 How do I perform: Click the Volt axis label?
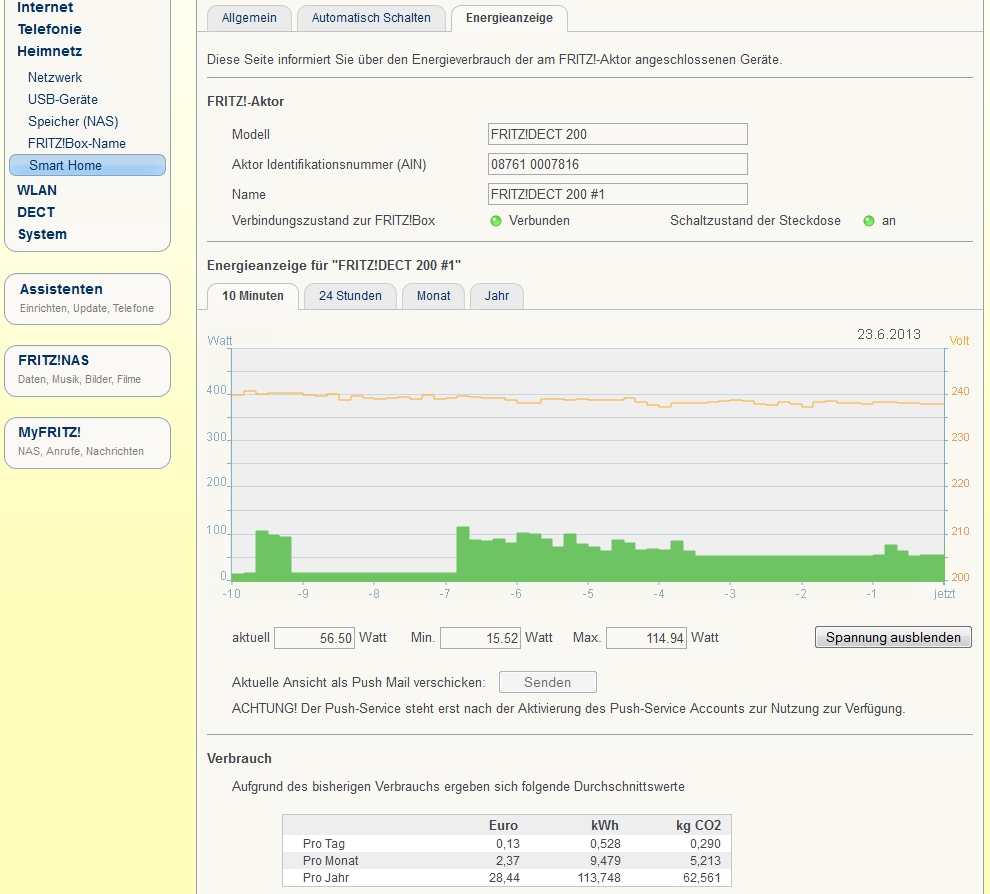coord(959,341)
